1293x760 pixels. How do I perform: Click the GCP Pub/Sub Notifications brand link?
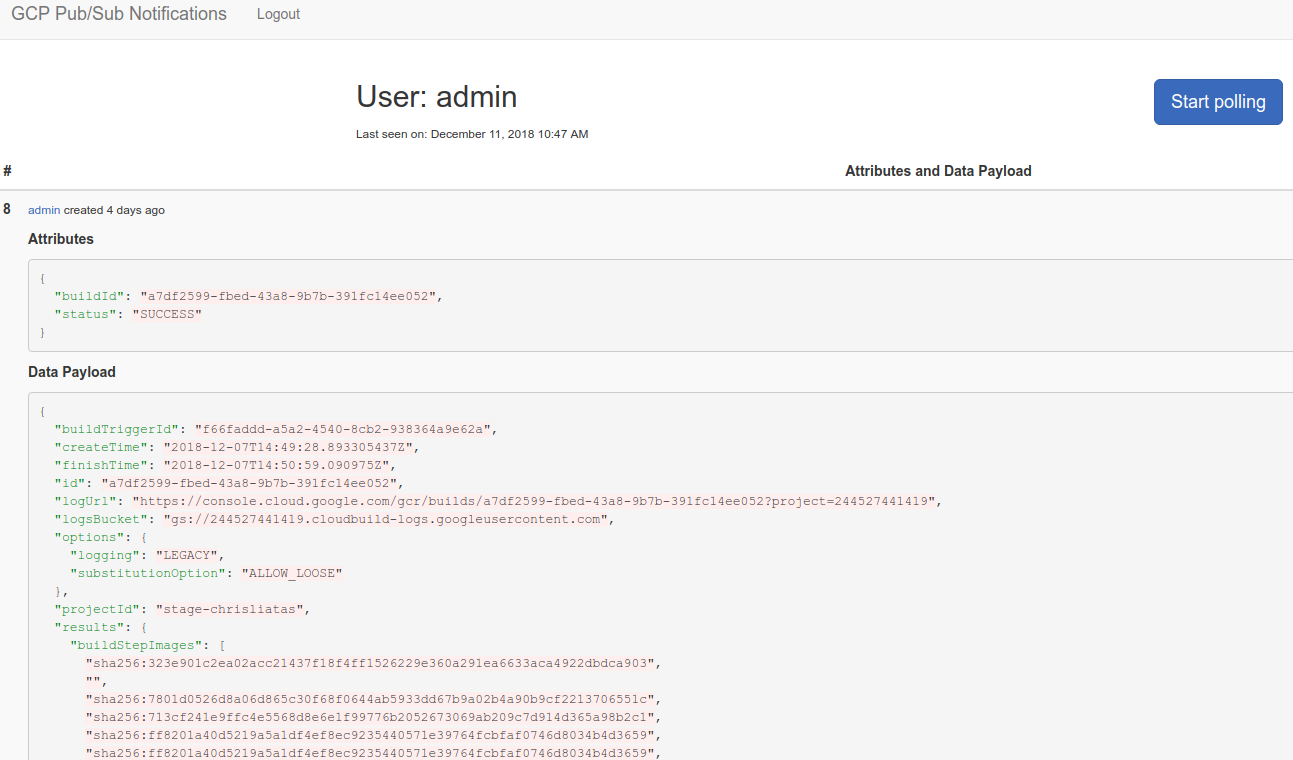click(118, 13)
